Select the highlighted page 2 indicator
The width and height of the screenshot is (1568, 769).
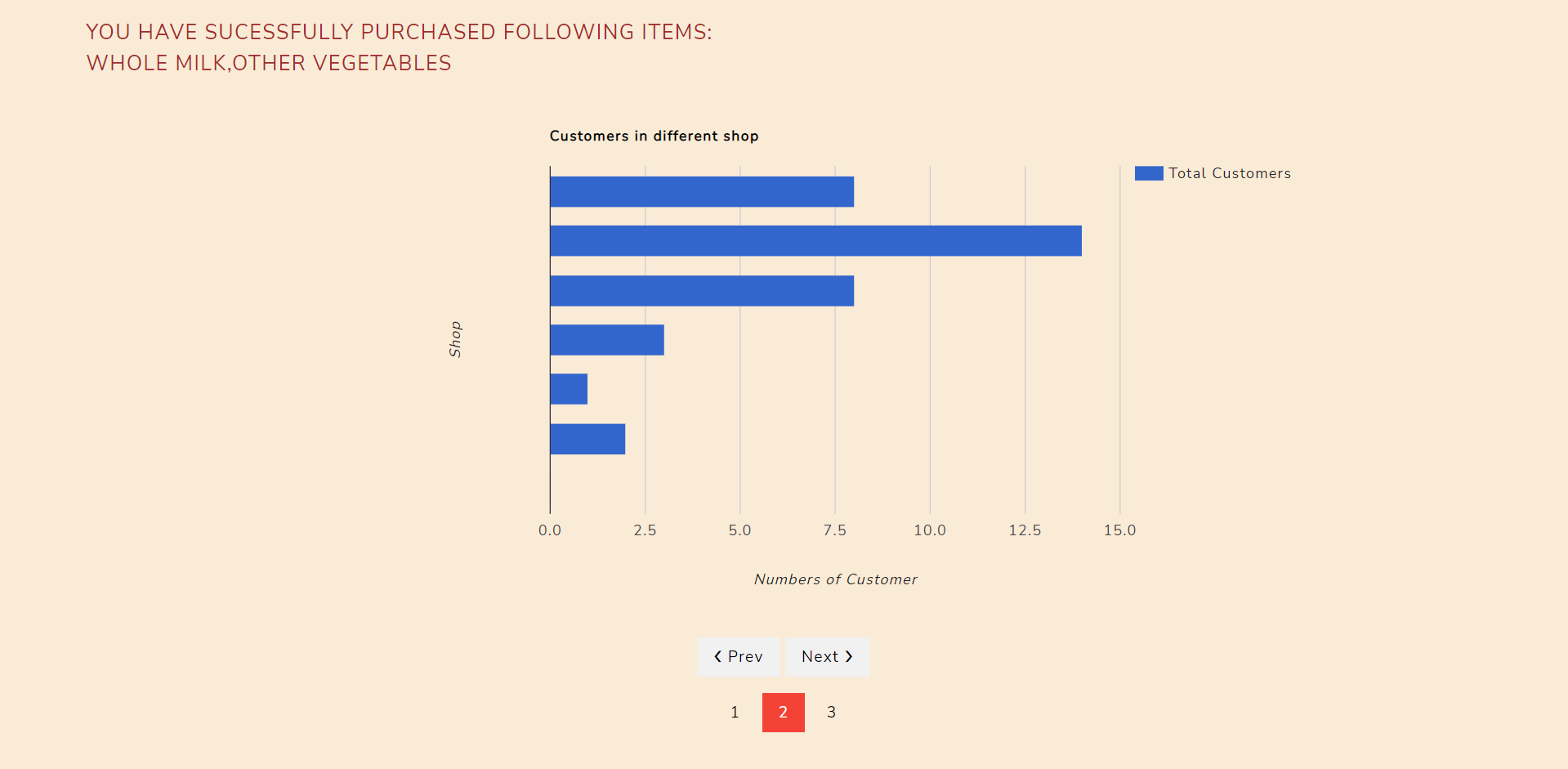[x=783, y=712]
